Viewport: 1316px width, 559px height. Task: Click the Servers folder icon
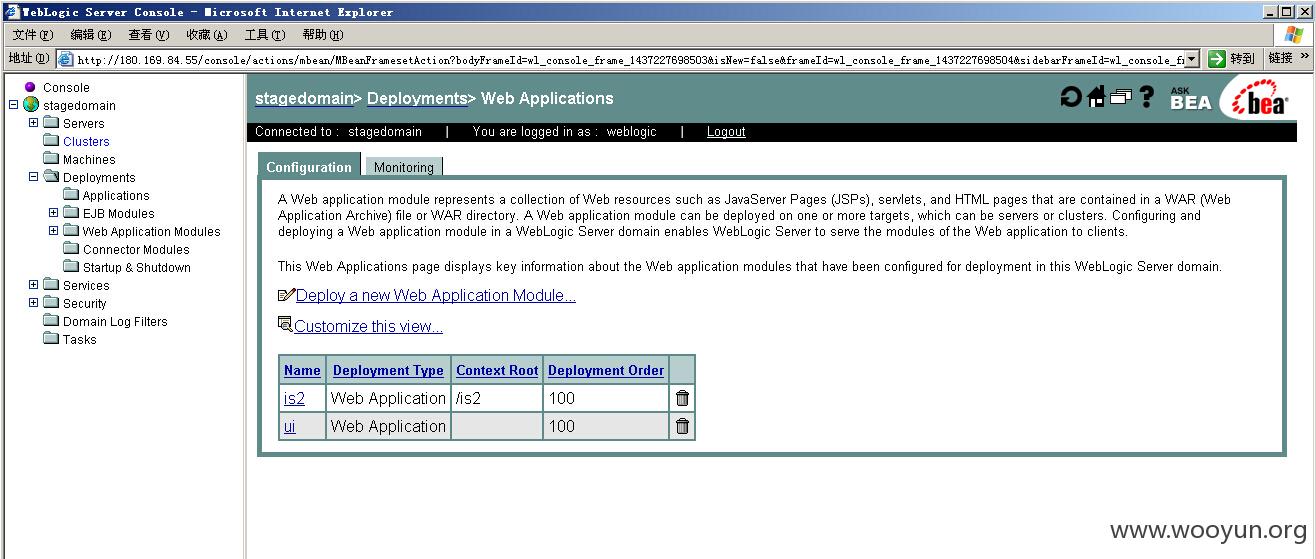[51, 123]
